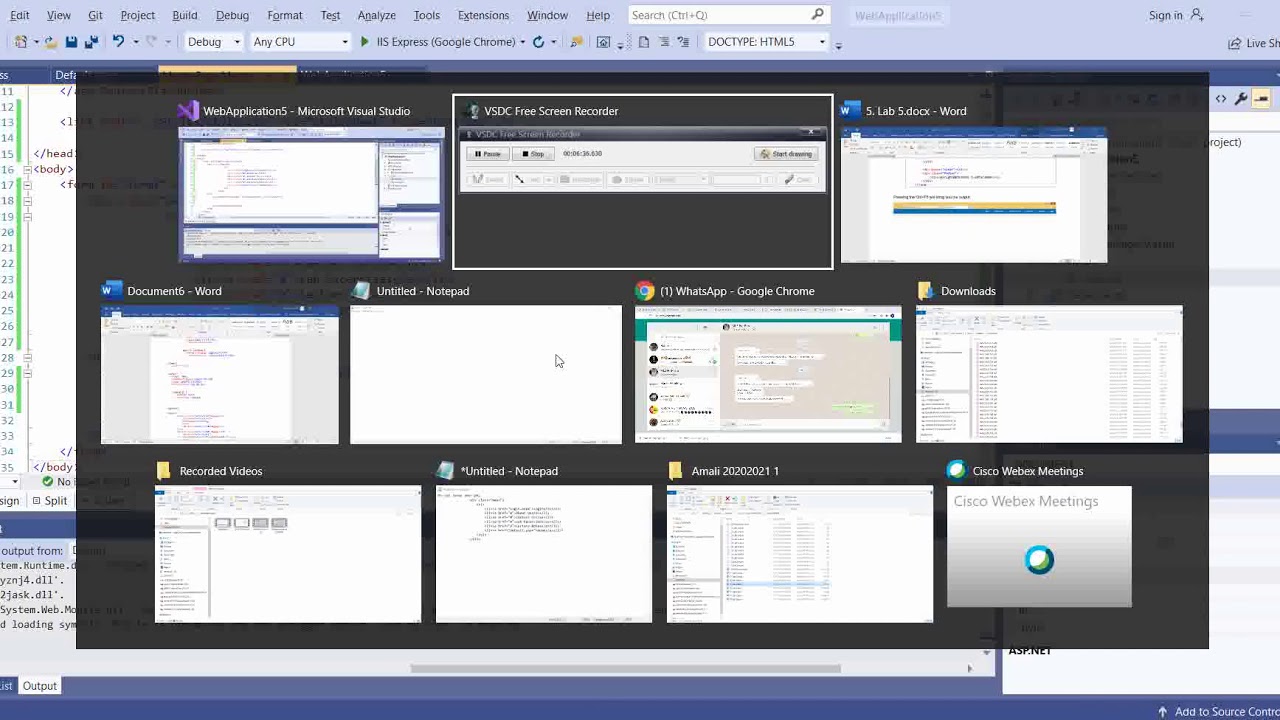Open the Debug menu
Image resolution: width=1280 pixels, height=720 pixels.
[232, 15]
